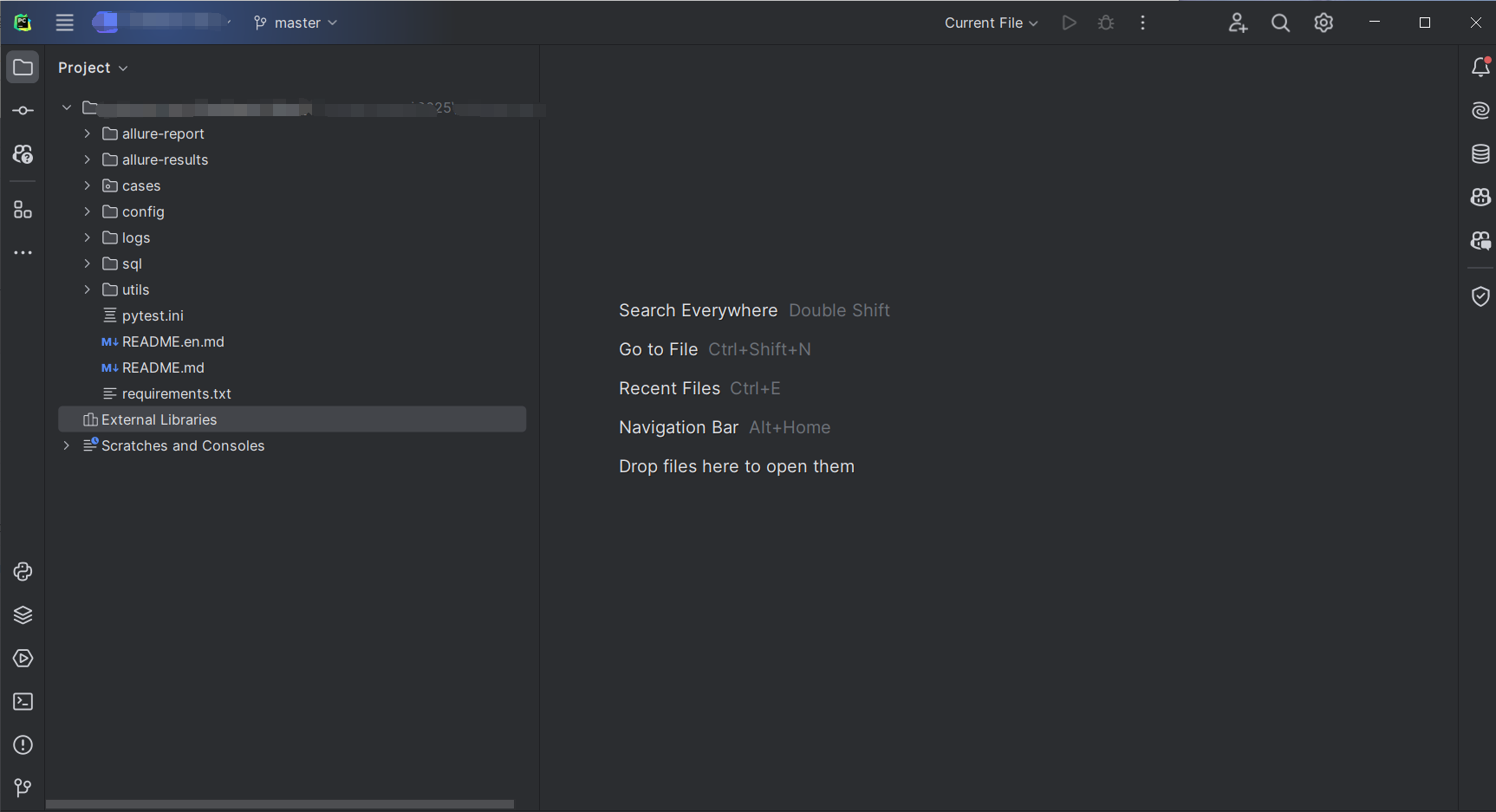This screenshot has width=1496, height=812.
Task: Open the Problems tool window
Action: coord(23,745)
